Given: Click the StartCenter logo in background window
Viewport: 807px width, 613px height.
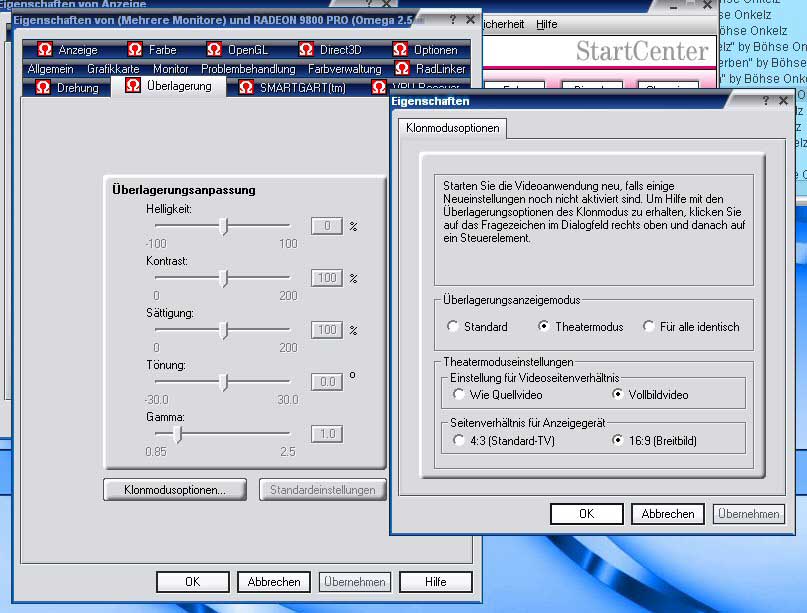Looking at the screenshot, I should pos(642,51).
